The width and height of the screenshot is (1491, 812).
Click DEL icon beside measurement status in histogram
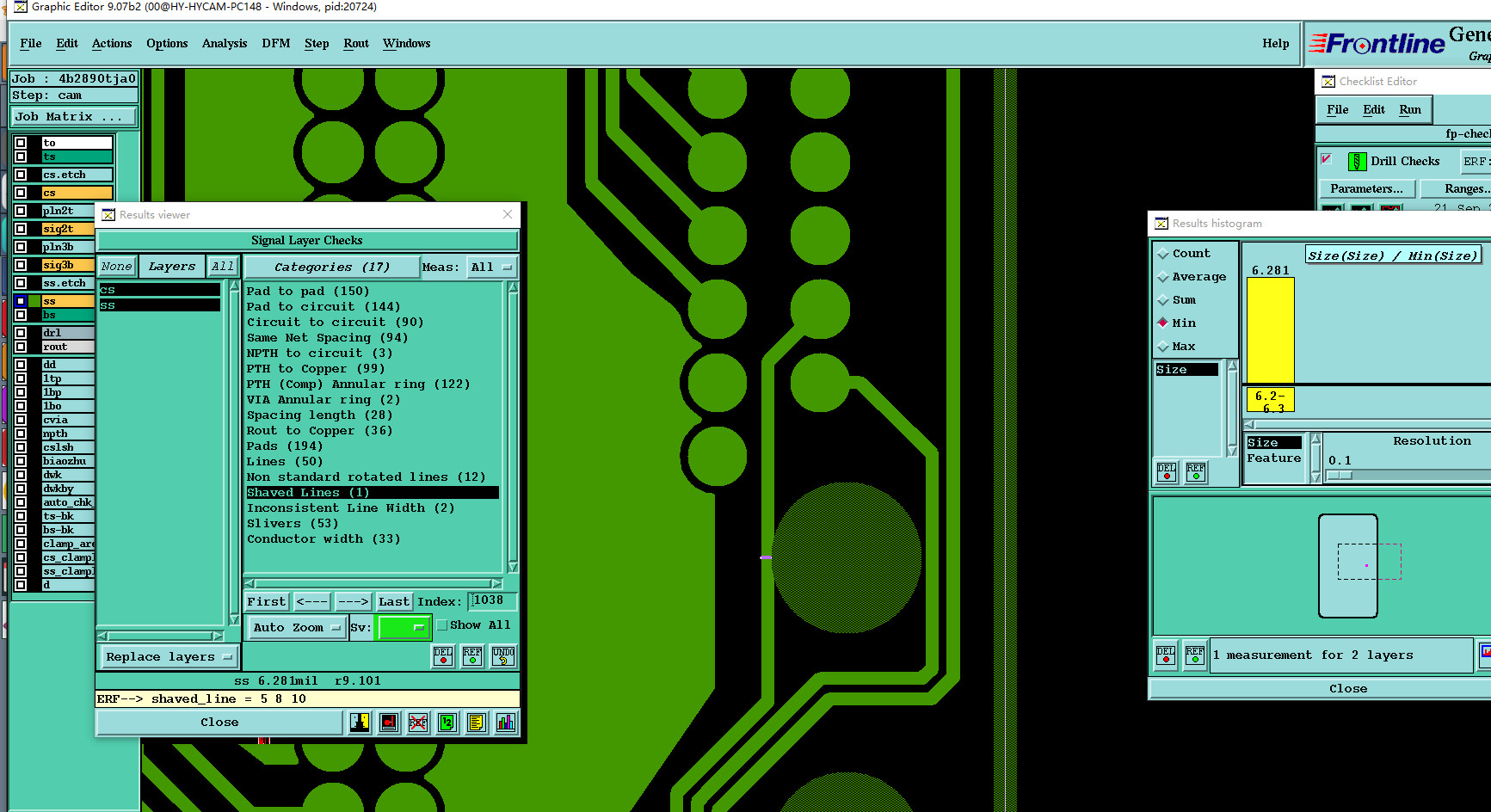point(1166,655)
